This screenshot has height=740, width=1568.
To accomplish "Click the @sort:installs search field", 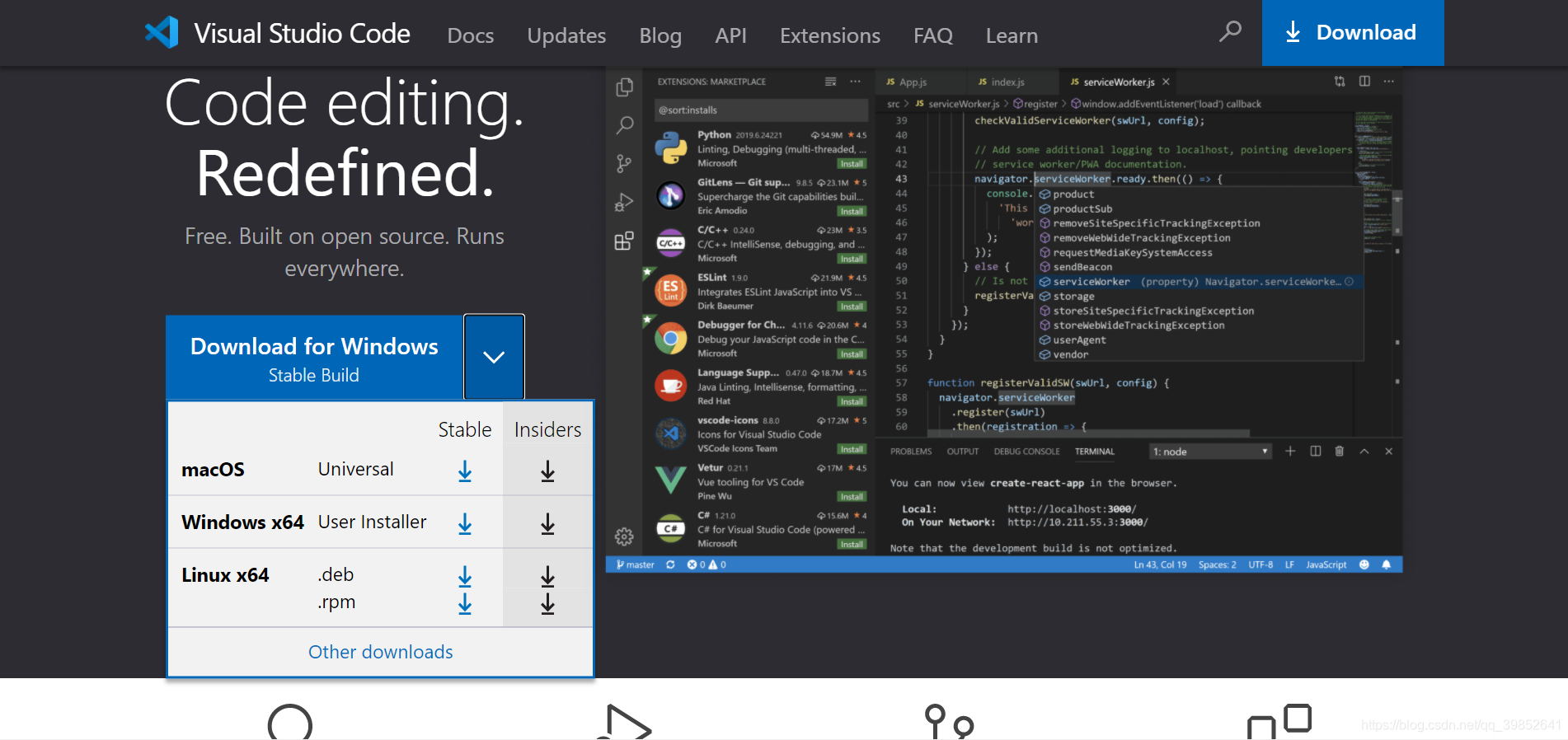I will point(760,110).
